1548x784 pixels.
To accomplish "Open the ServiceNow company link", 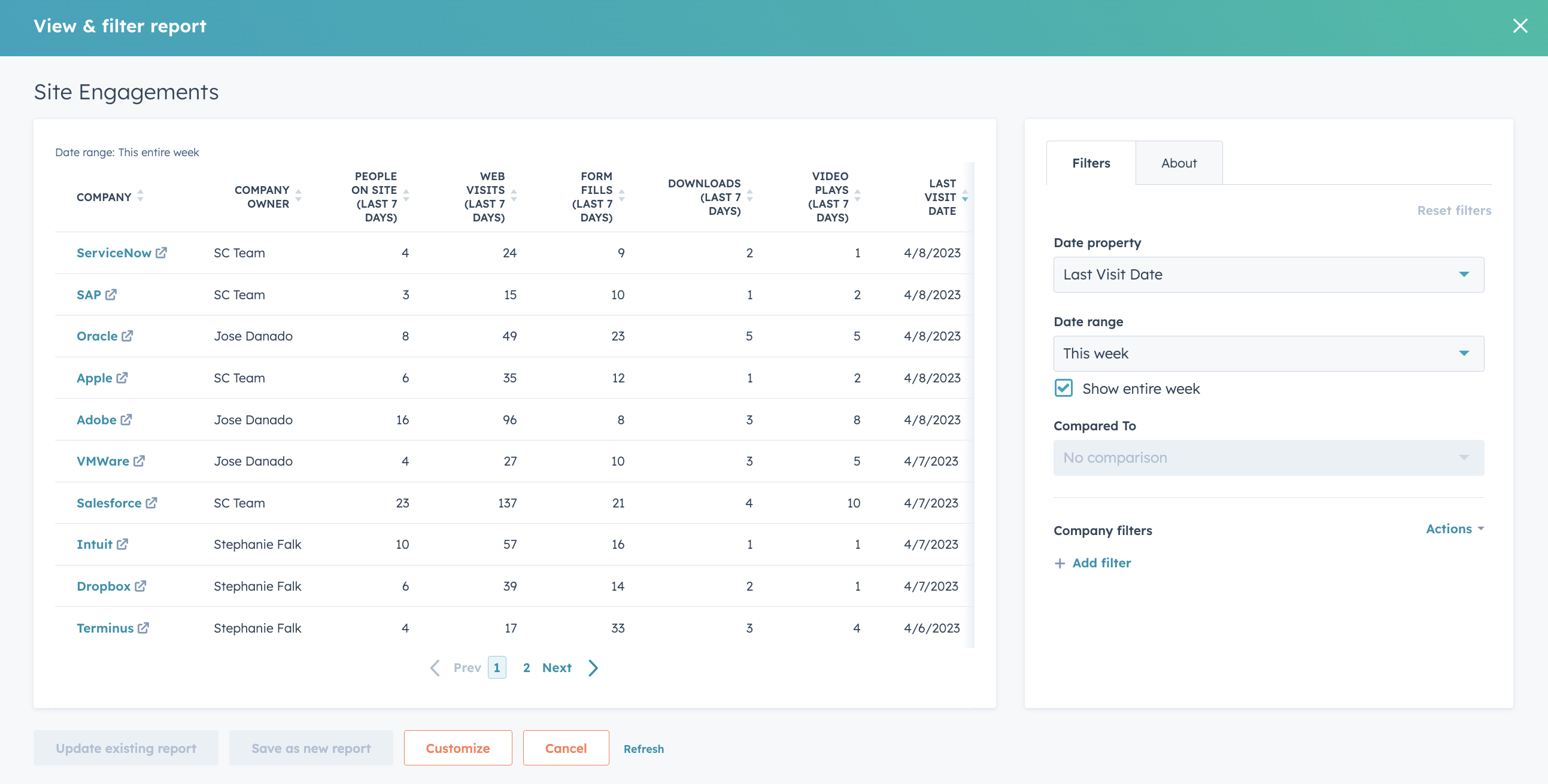I will pyautogui.click(x=114, y=253).
